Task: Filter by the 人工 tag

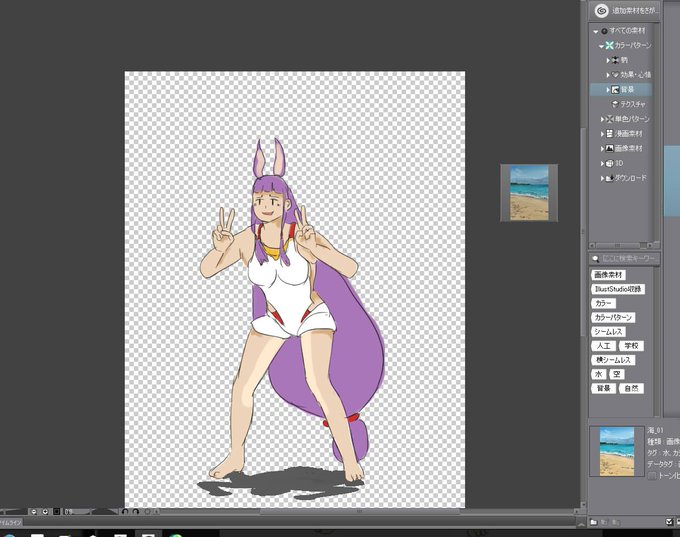Action: pyautogui.click(x=603, y=346)
